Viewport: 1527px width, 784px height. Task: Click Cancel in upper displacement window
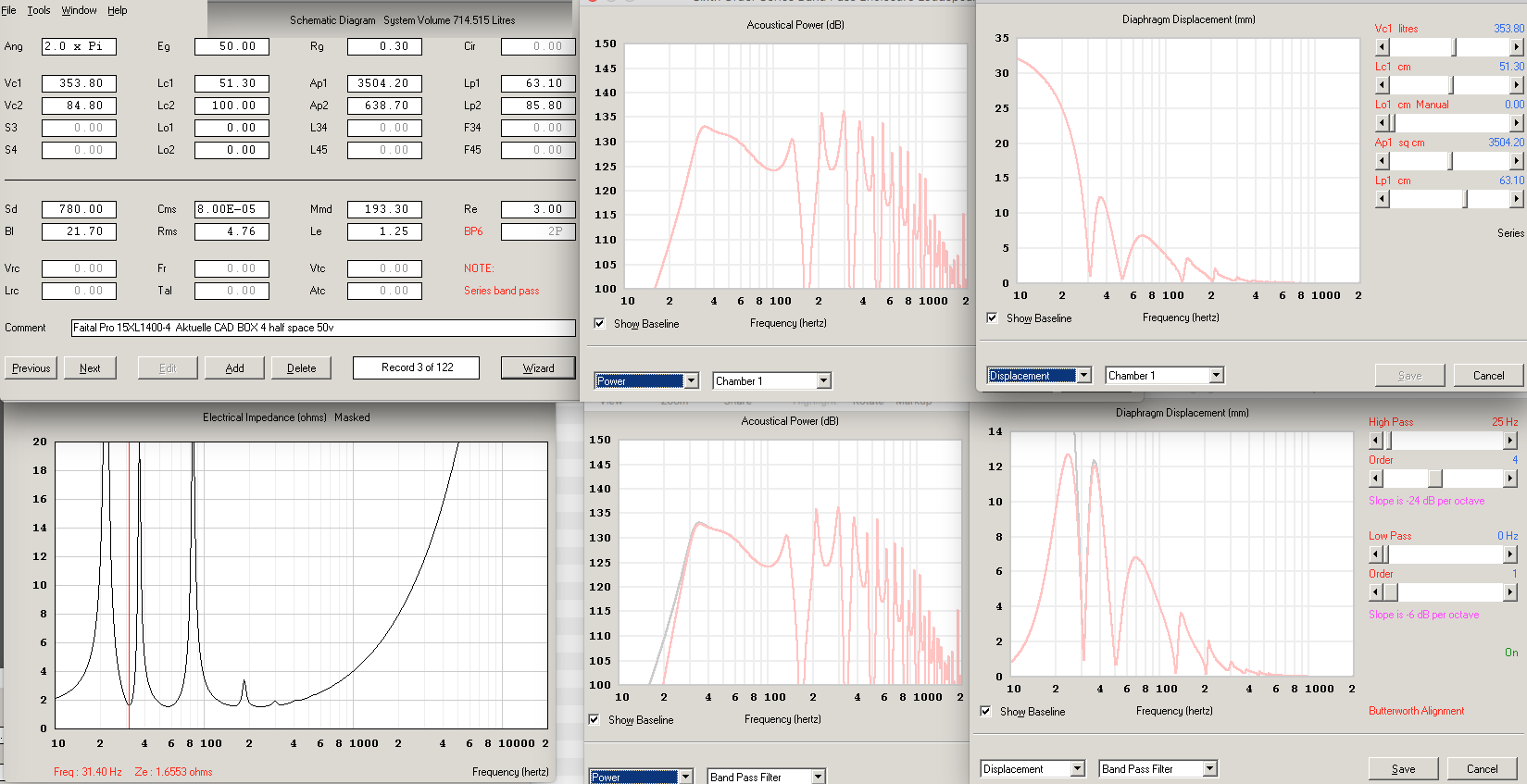pos(1488,375)
